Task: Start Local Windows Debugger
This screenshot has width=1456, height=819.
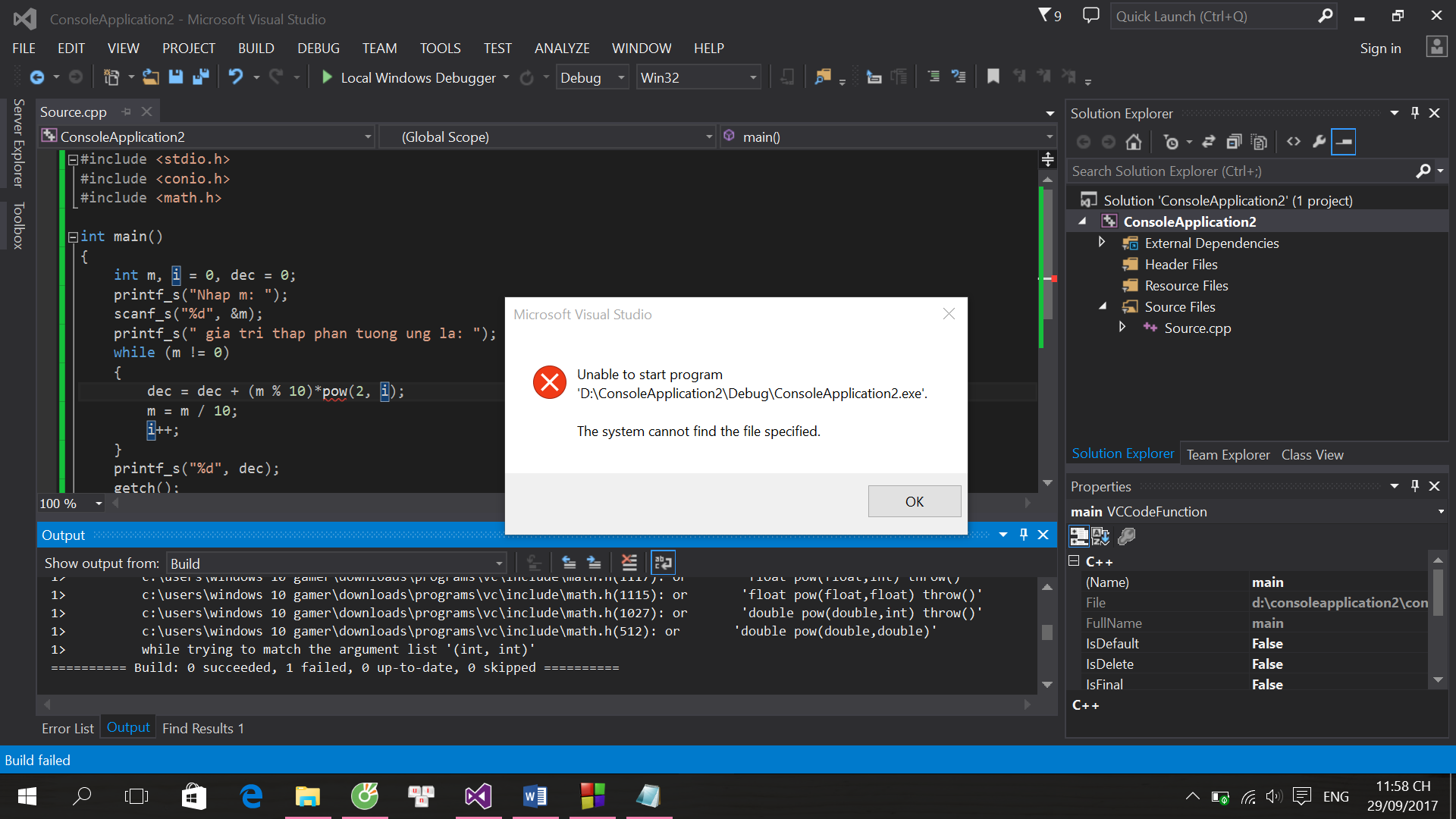Action: click(x=409, y=77)
